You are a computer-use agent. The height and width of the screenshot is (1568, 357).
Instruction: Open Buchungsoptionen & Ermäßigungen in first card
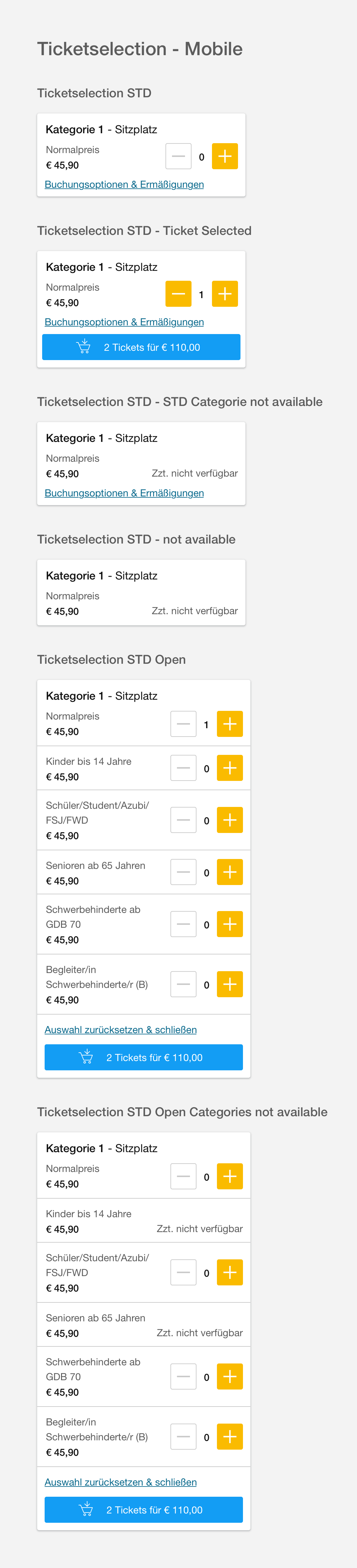point(124,184)
